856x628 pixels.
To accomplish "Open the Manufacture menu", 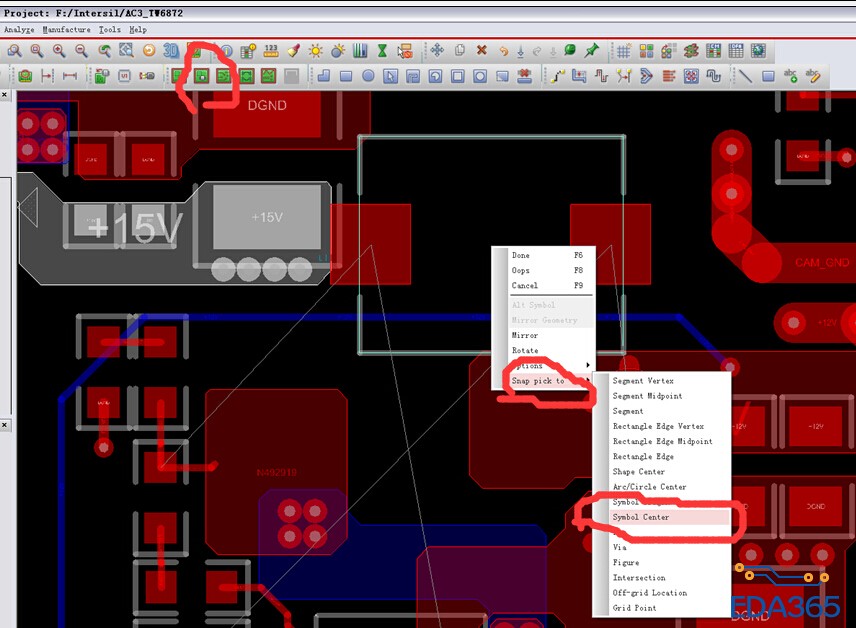I will 67,29.
